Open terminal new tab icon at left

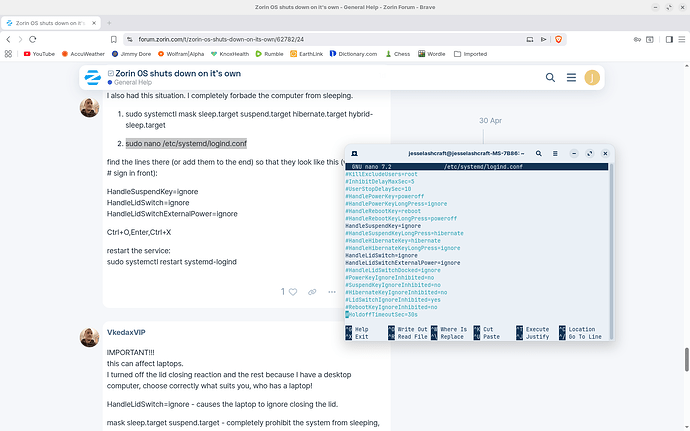pyautogui.click(x=354, y=153)
